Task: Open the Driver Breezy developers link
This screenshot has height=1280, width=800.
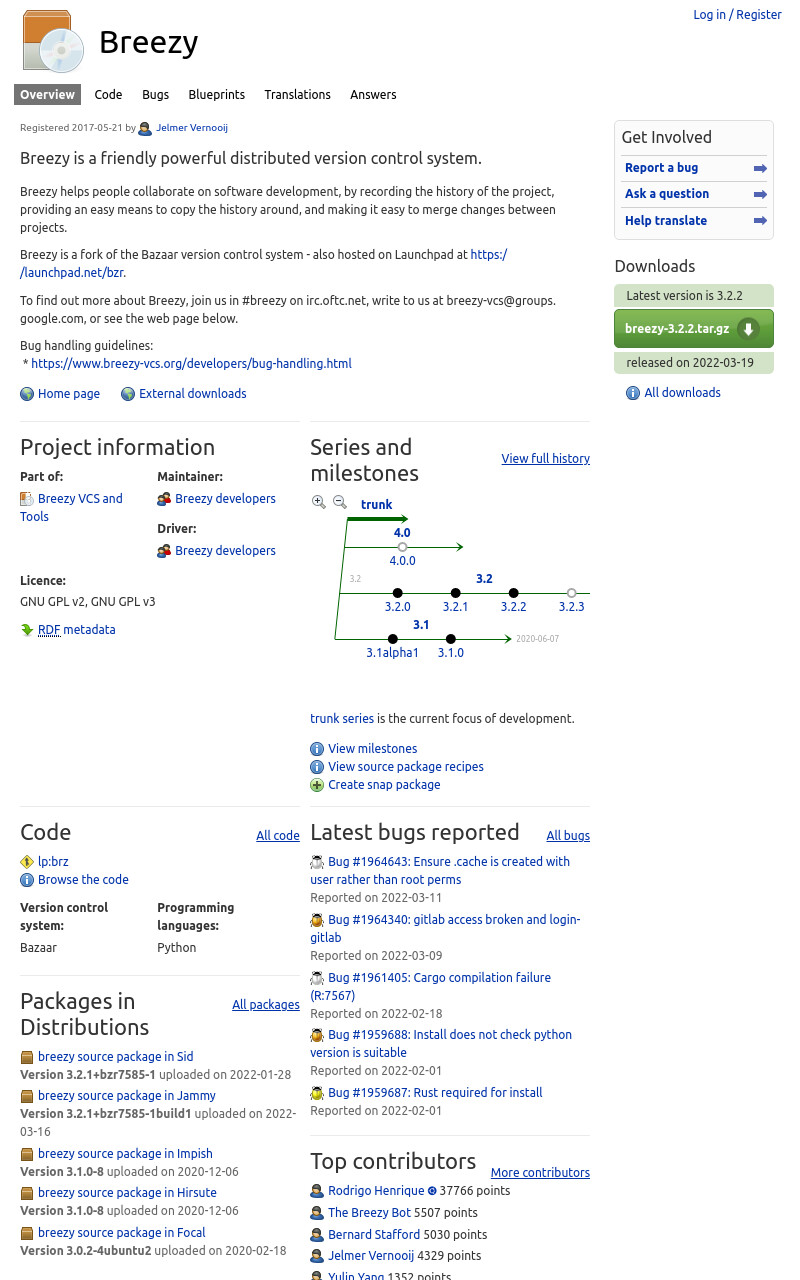Action: click(x=225, y=551)
